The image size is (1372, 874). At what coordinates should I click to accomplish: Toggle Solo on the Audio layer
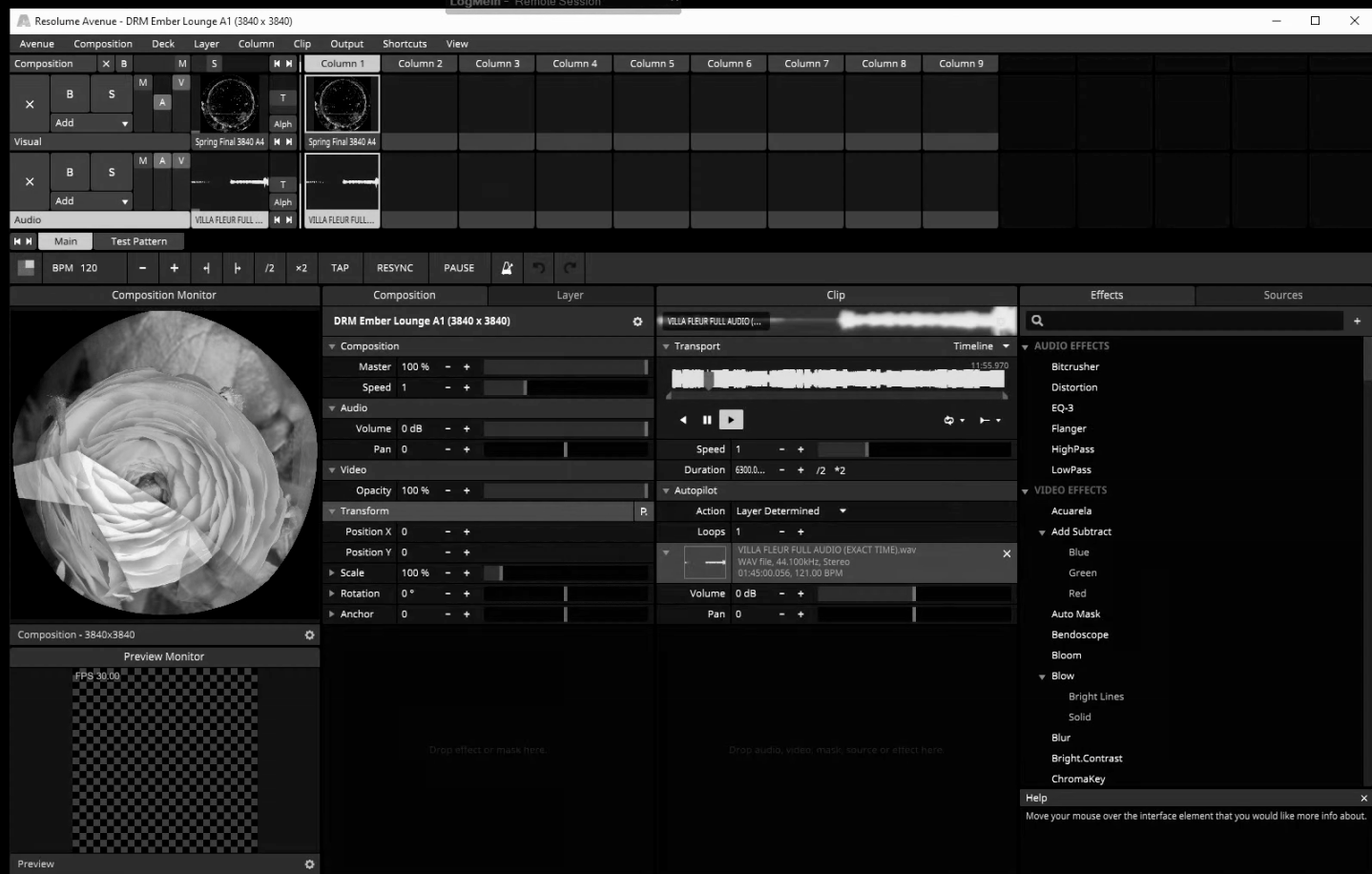112,173
